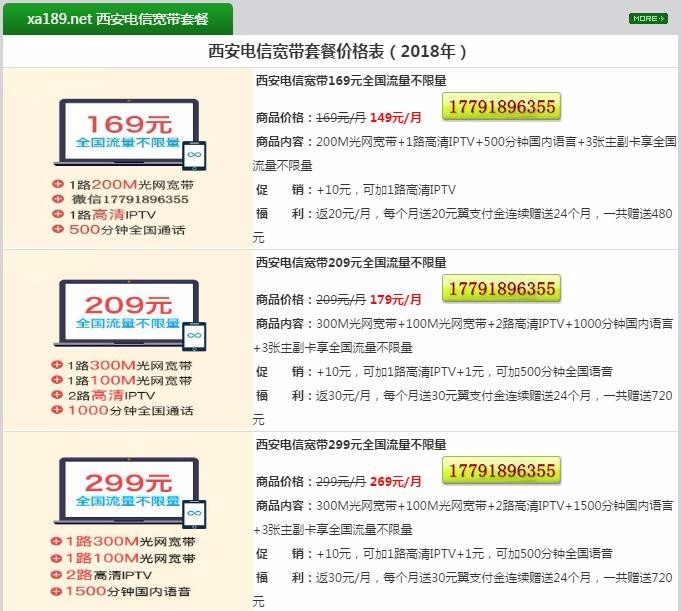Click the plus icon beside 1路高清IPTV in the 169元 package
The image size is (682, 611).
point(58,214)
